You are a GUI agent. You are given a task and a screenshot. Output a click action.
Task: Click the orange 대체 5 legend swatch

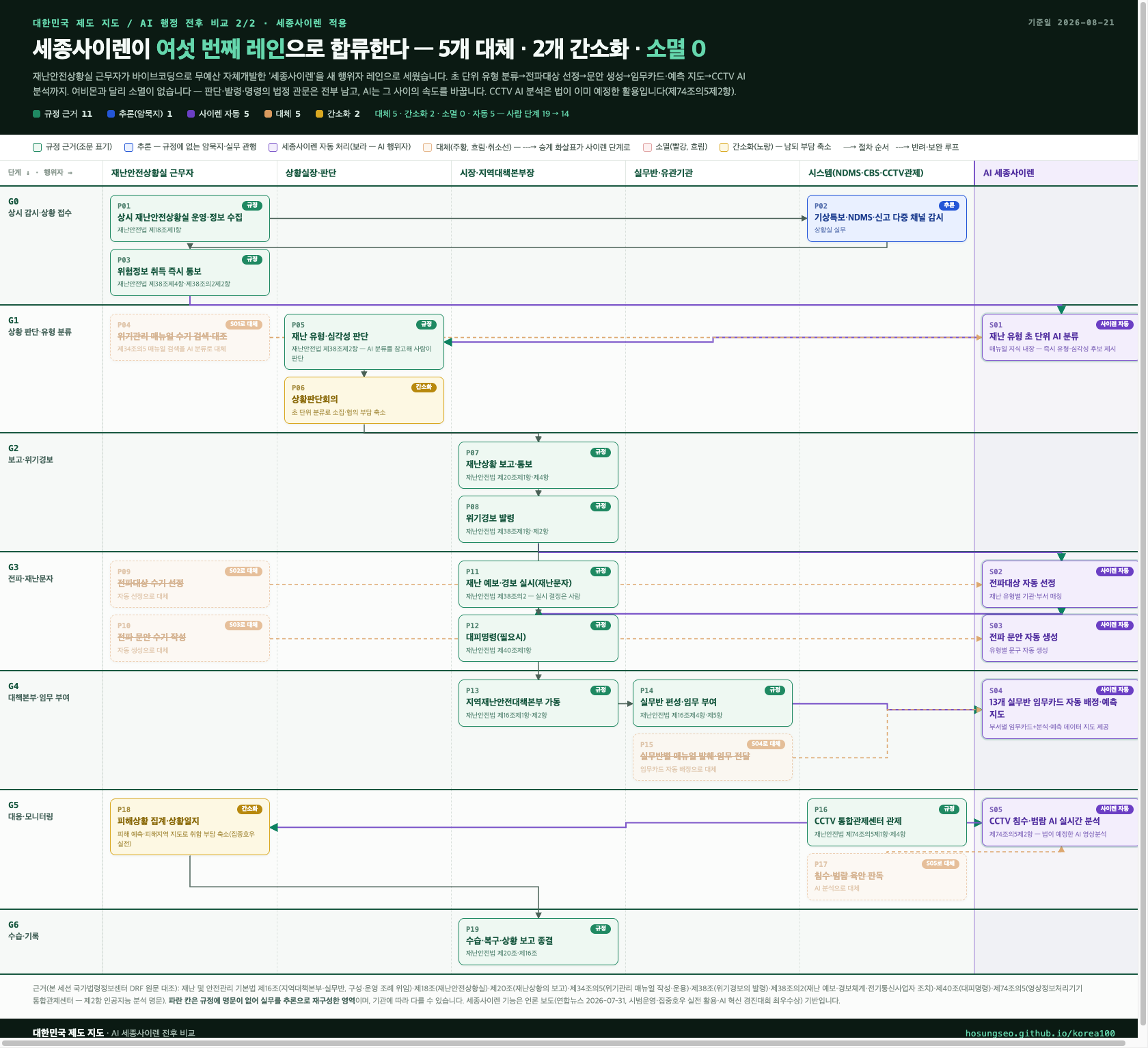point(268,114)
